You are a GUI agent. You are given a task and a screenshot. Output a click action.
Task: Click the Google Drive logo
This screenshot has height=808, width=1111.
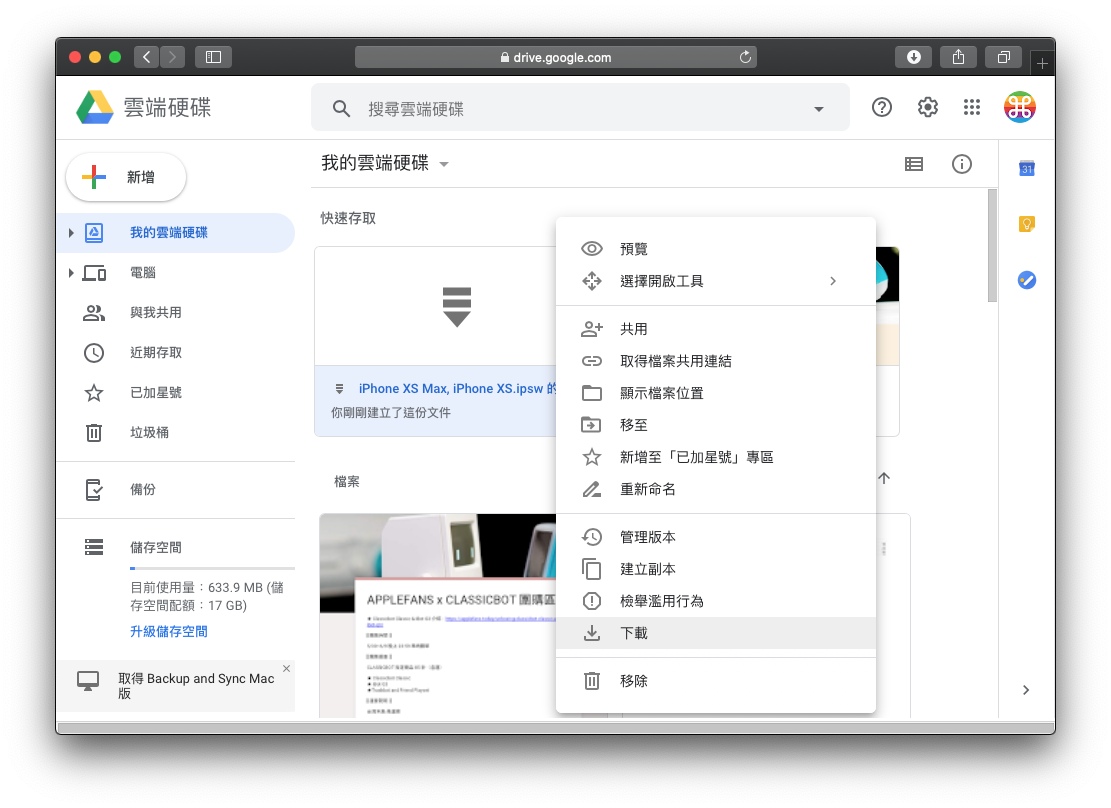(x=95, y=108)
